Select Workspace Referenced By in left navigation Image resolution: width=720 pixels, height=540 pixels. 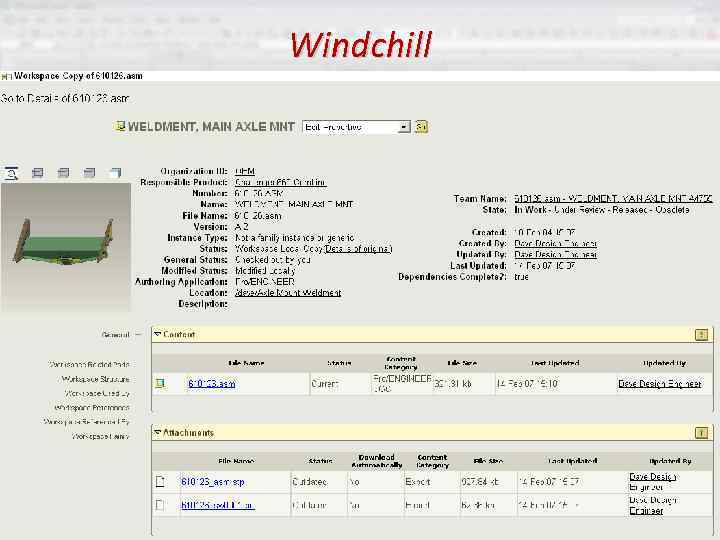click(87, 422)
